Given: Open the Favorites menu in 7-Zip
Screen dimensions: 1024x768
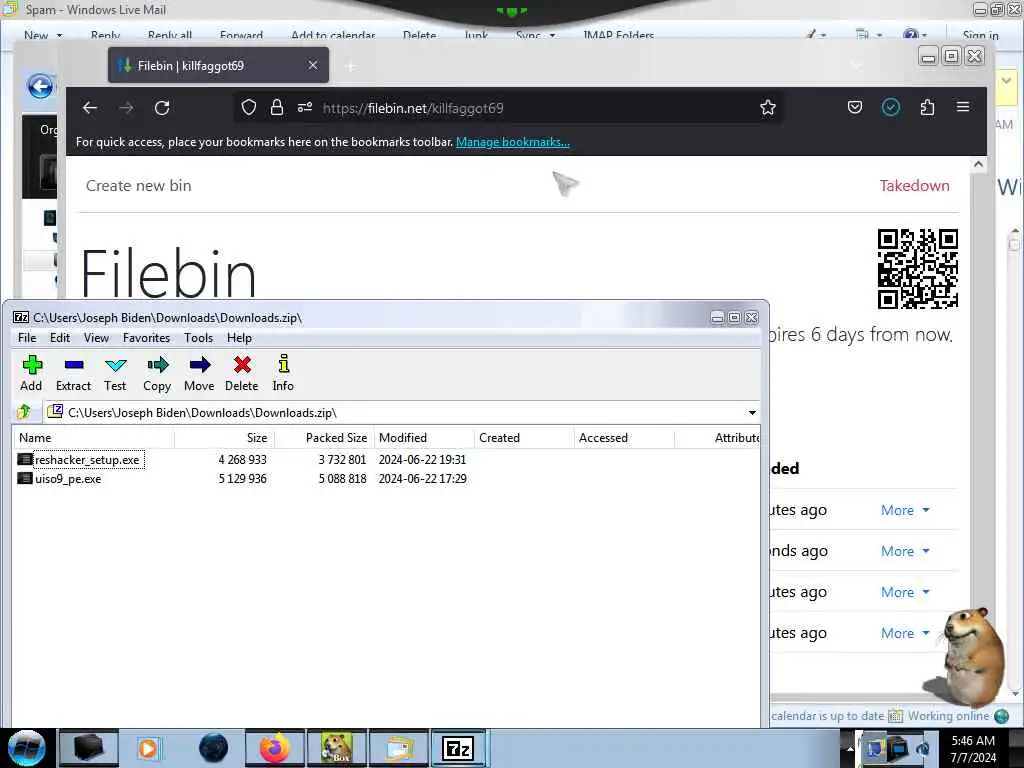Looking at the screenshot, I should [x=146, y=338].
